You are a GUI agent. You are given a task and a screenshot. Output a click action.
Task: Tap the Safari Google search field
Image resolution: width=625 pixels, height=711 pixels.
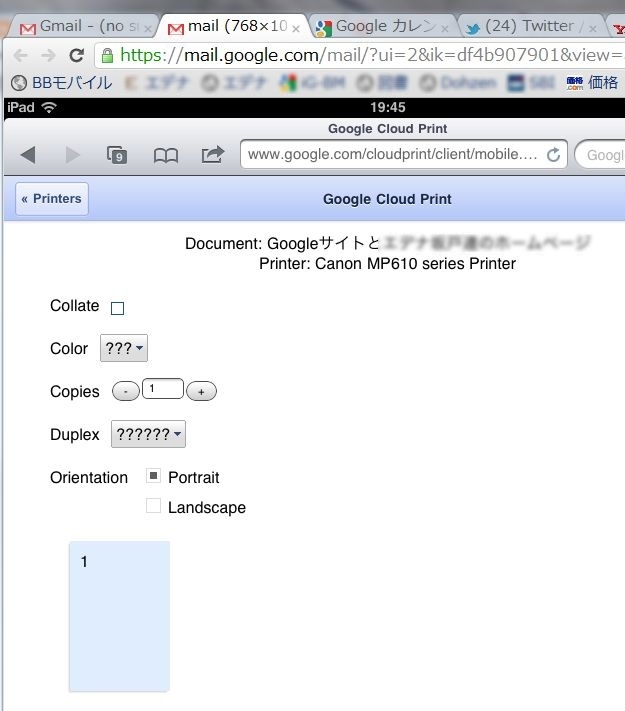coord(601,155)
